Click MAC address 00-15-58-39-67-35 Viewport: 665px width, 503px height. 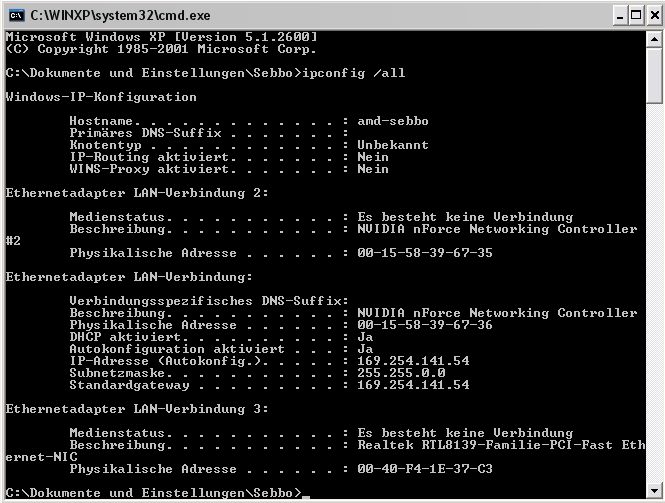(x=425, y=253)
